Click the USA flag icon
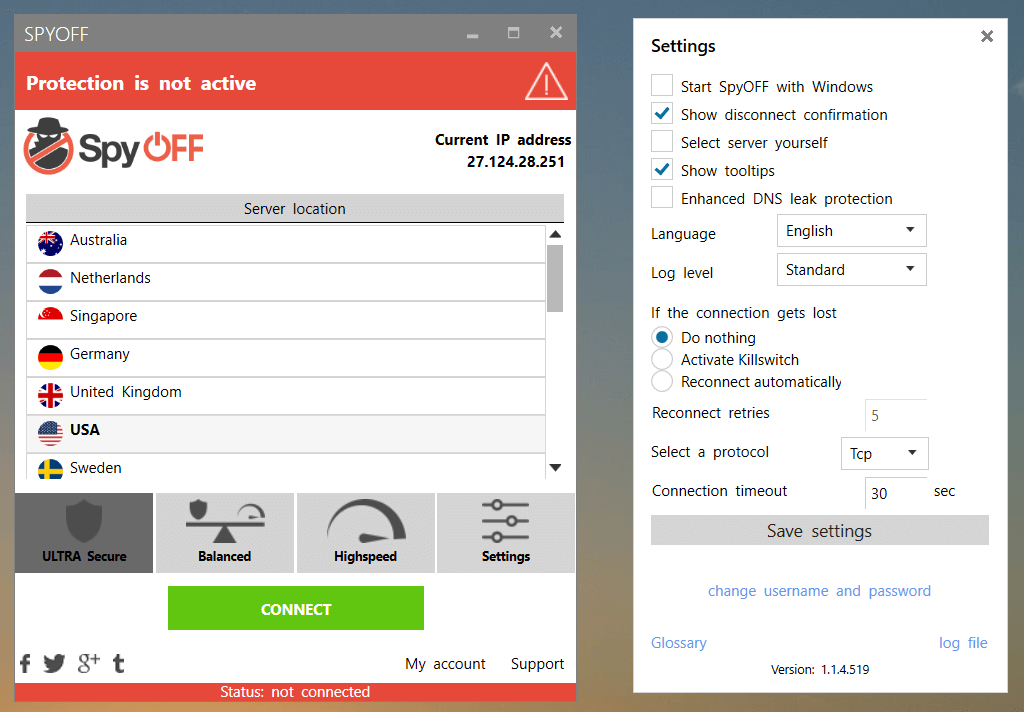 tap(50, 433)
